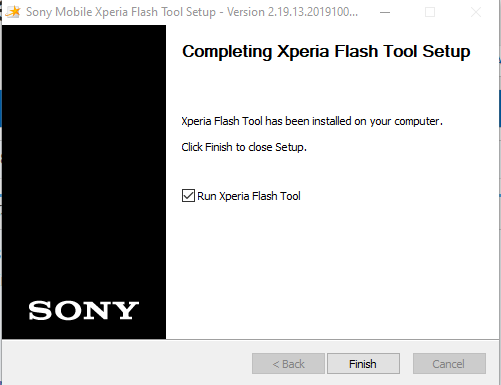Click the disabled close window icon

(476, 12)
